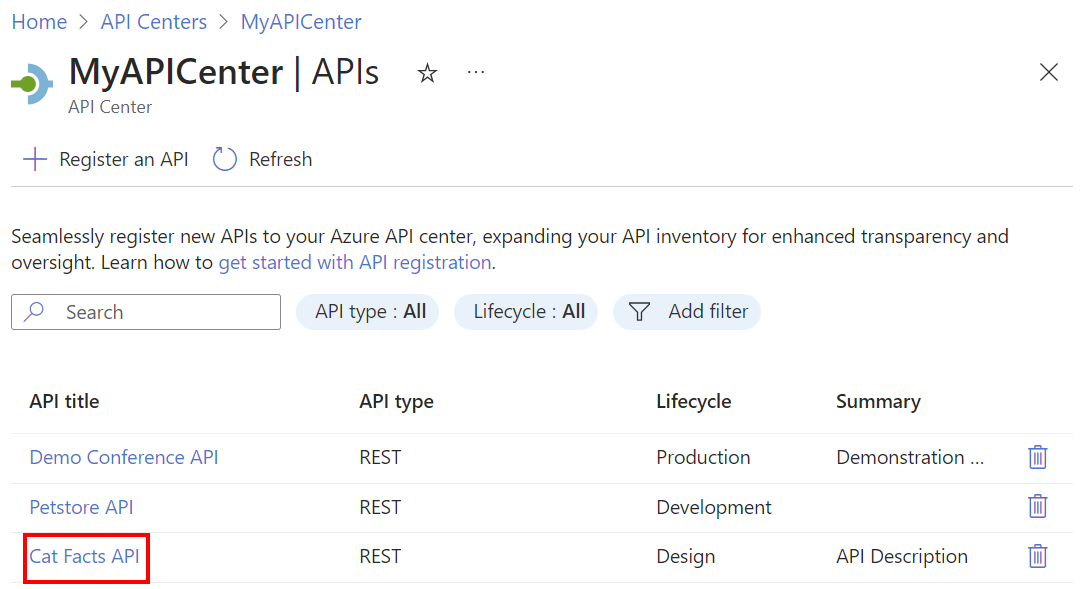The width and height of the screenshot is (1086, 589).
Task: Click the star to favorite MyAPICenter
Action: click(427, 72)
